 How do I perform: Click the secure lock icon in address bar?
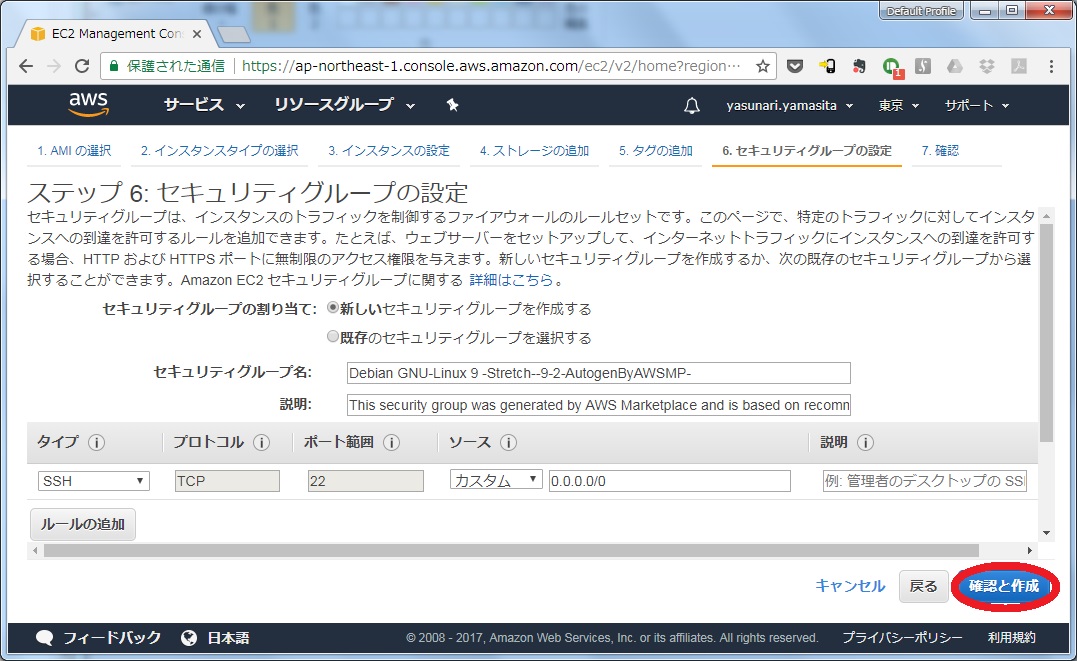pos(114,66)
